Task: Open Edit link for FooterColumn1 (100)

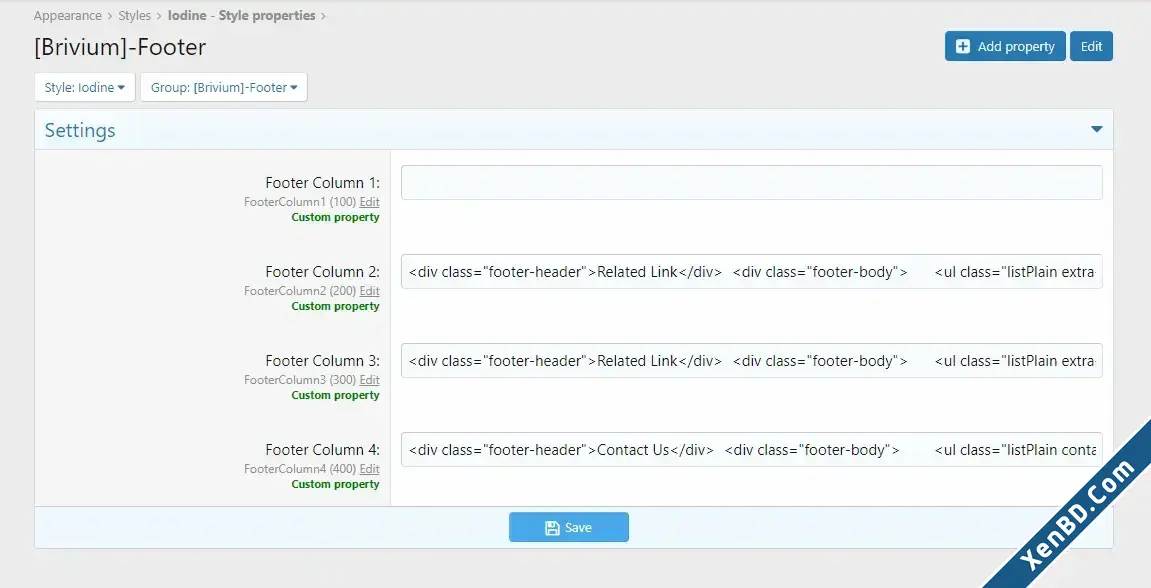Action: point(369,202)
